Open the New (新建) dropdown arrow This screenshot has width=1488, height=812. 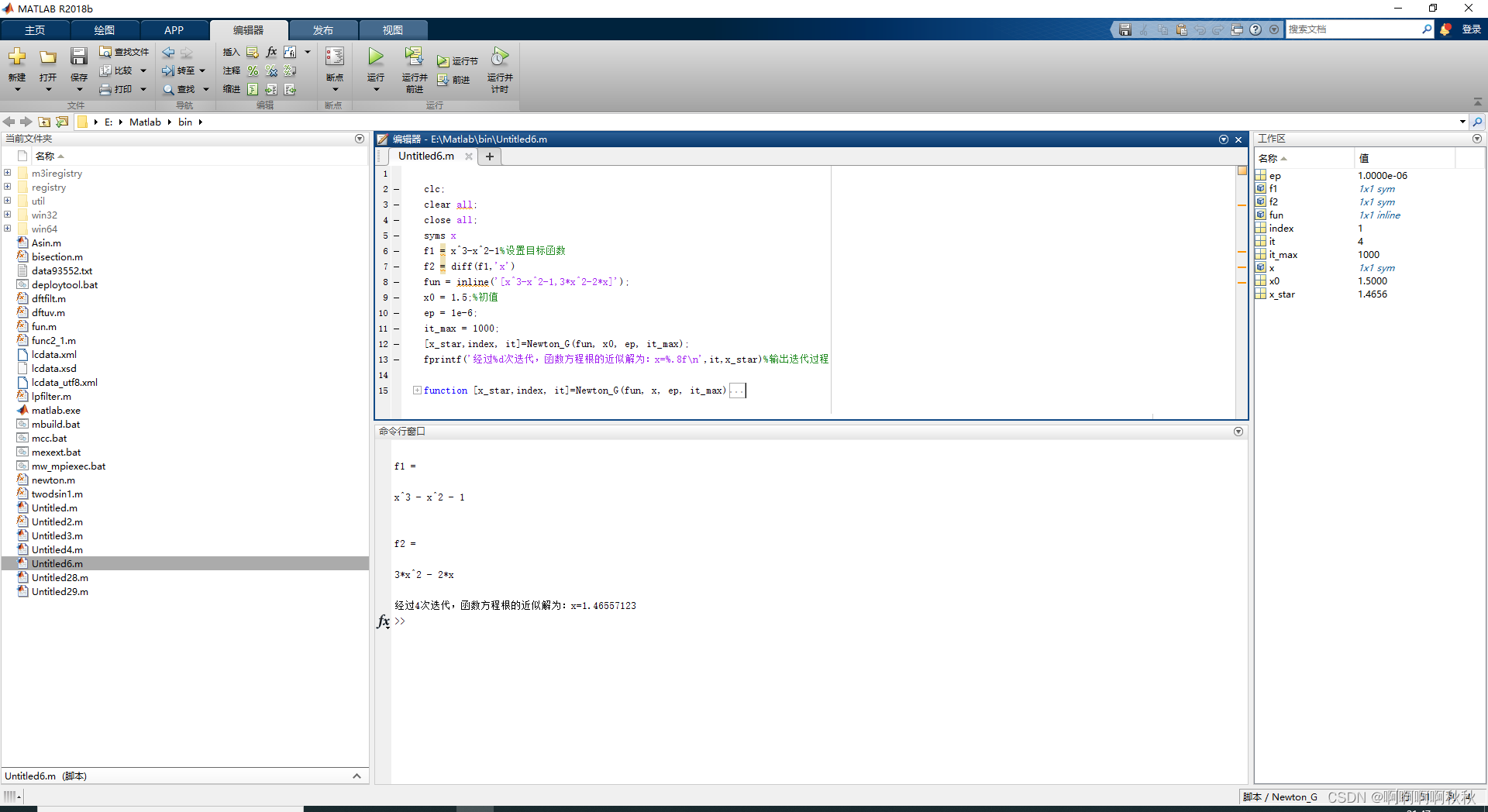point(17,89)
